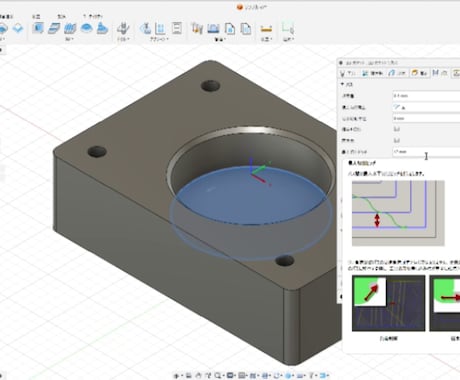Click the orbit icon in navigation bar

(x=177, y=376)
